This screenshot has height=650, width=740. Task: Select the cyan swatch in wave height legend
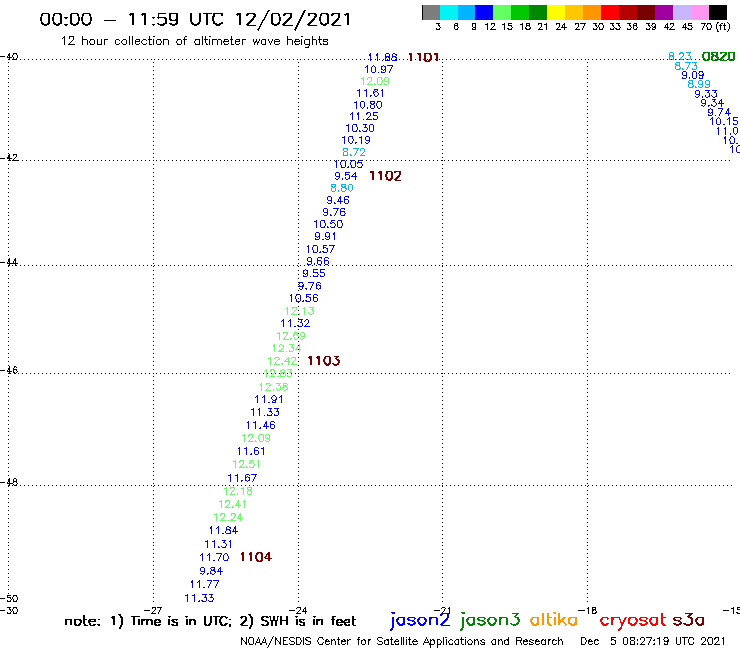[x=448, y=12]
